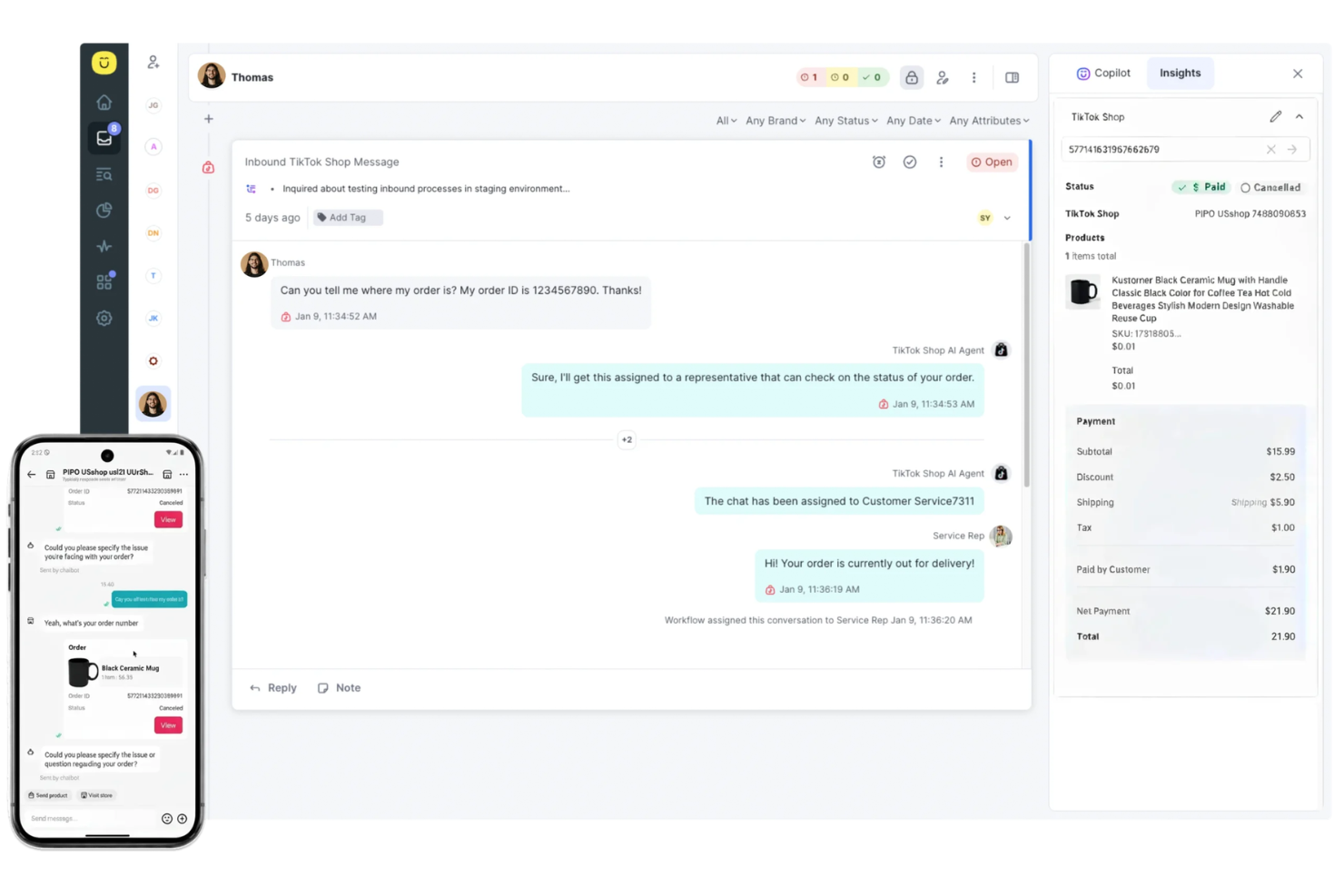Select the Inbox icon showing 8 unread

click(x=104, y=138)
